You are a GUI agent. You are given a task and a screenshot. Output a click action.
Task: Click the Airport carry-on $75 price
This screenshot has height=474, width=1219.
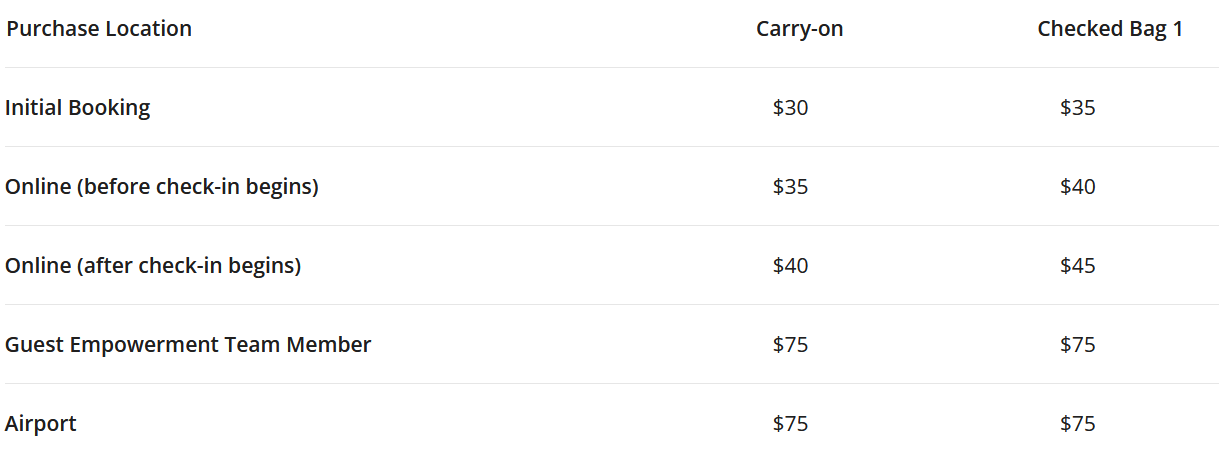point(790,424)
